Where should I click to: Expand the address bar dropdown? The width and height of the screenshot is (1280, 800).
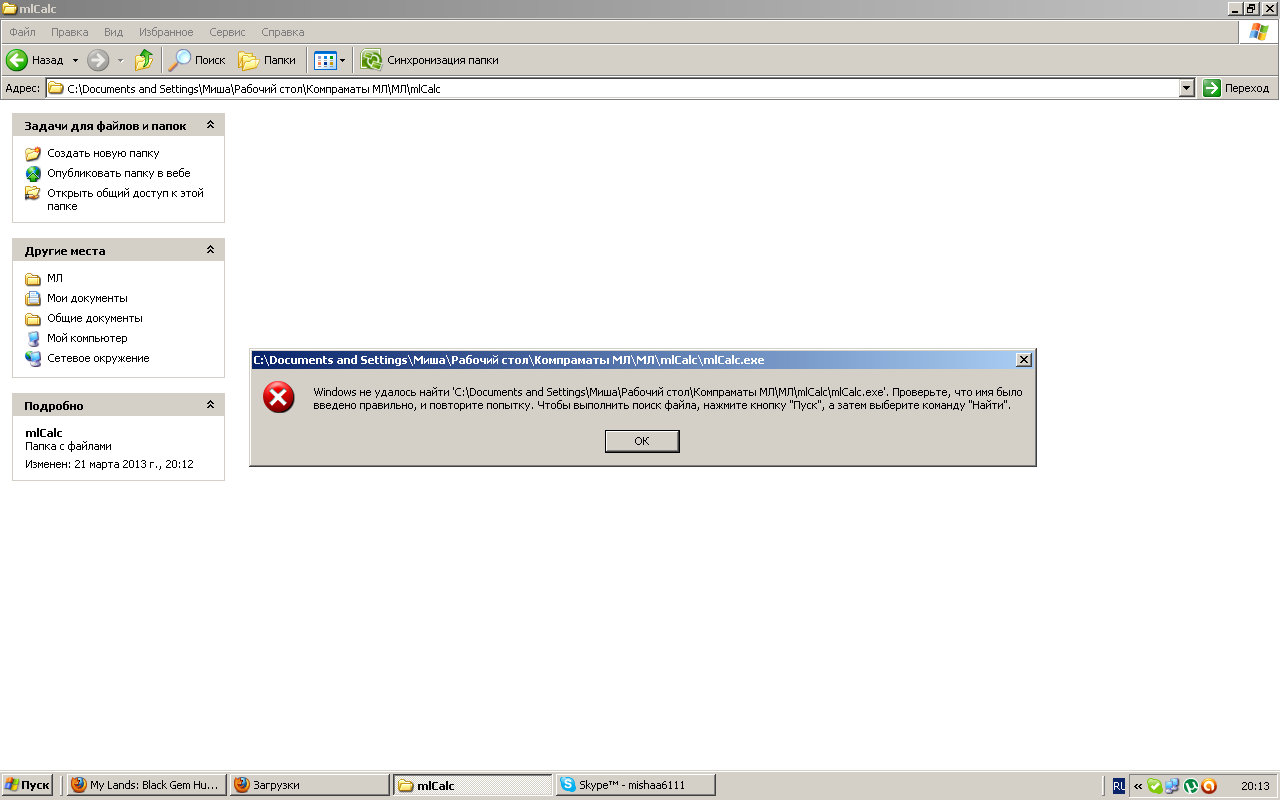point(1186,88)
